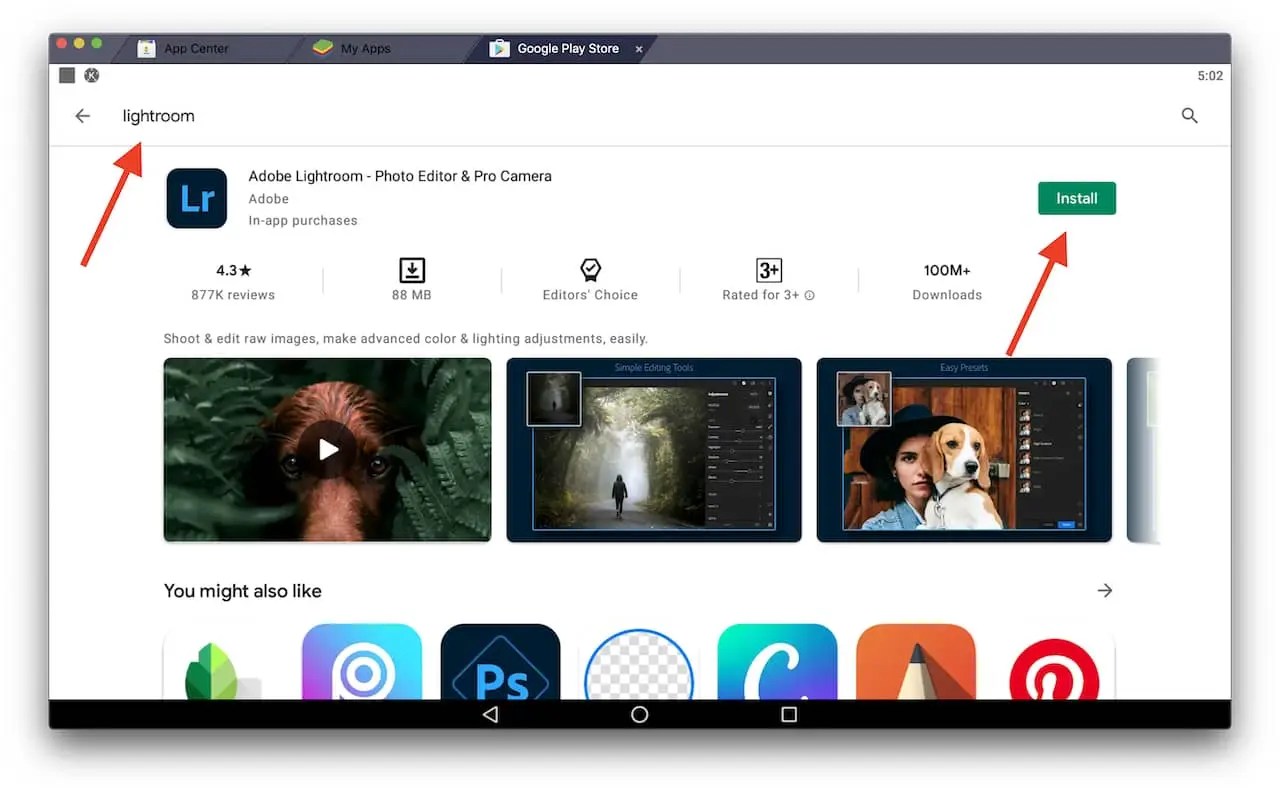Open the Canva app icon
The height and width of the screenshot is (794, 1280).
point(777,662)
